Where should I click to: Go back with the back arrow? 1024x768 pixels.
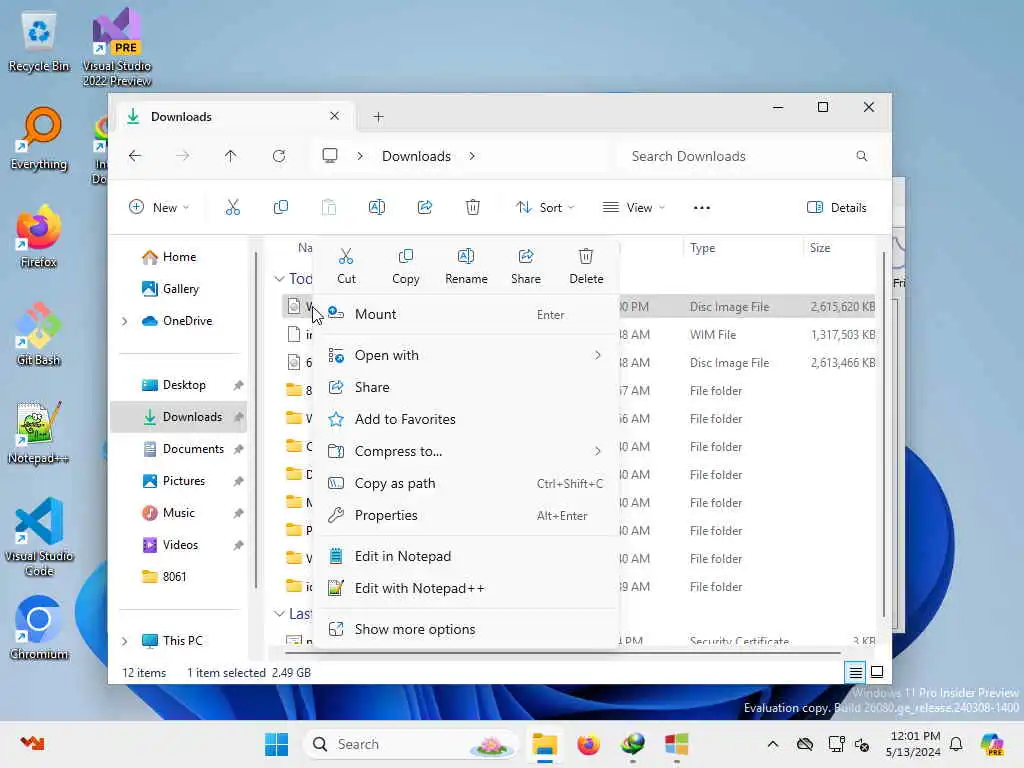pyautogui.click(x=135, y=156)
